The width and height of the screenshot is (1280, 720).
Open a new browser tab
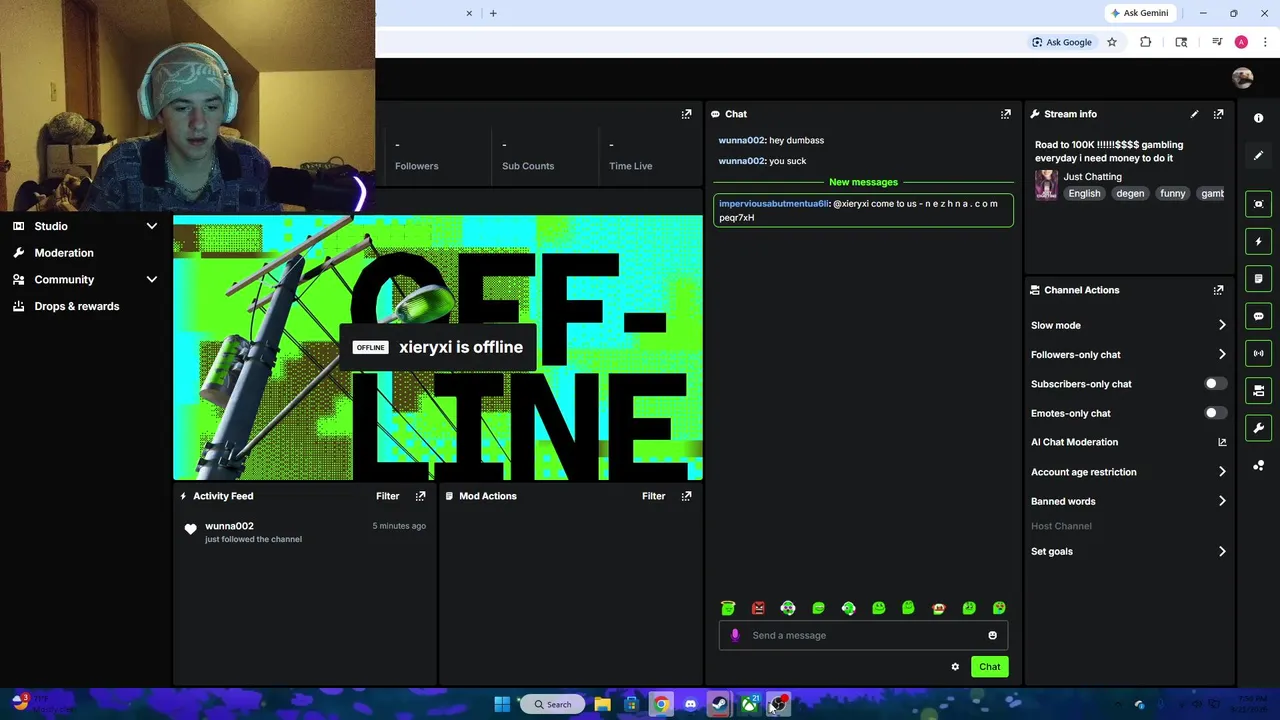pyautogui.click(x=493, y=13)
